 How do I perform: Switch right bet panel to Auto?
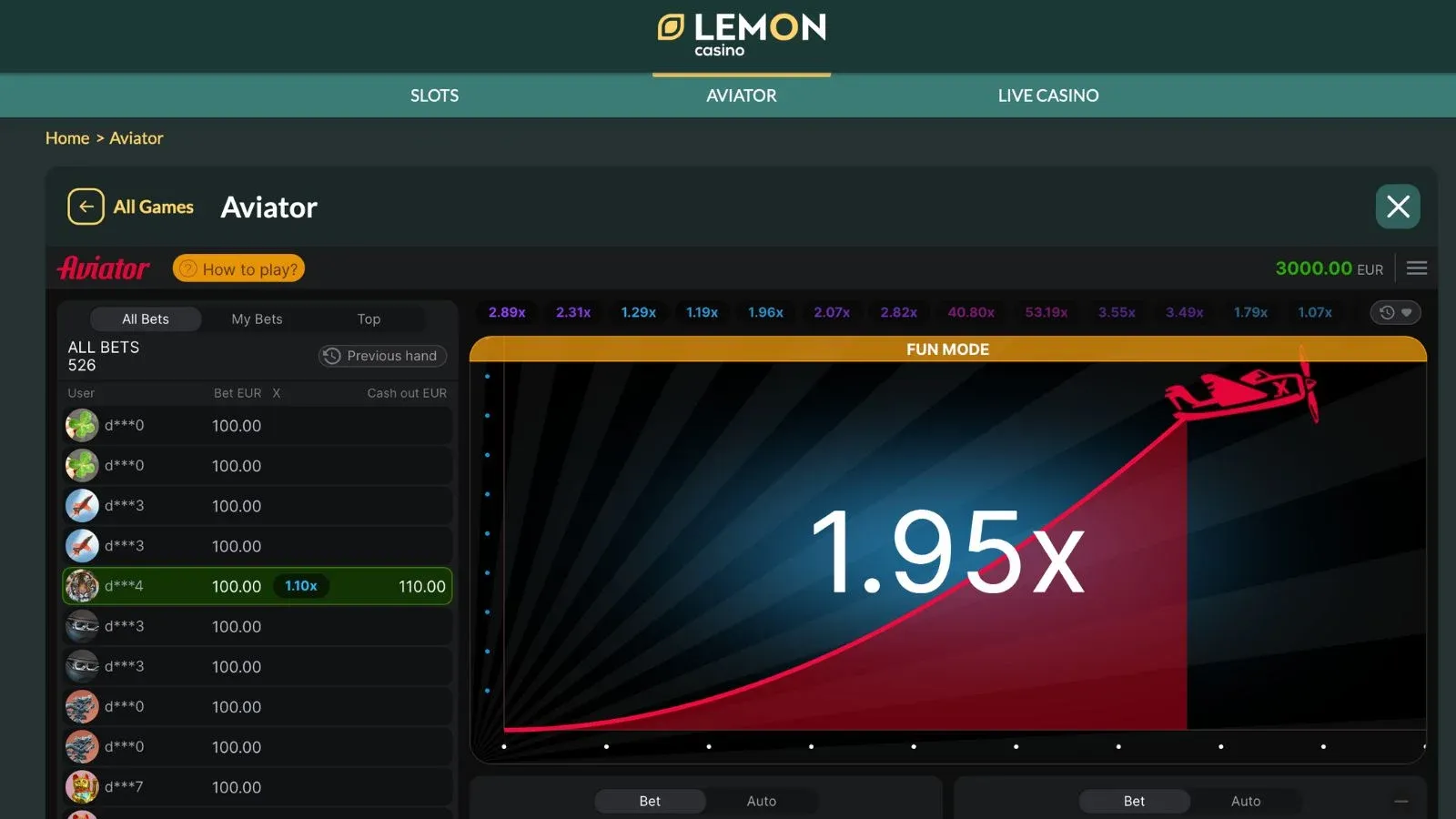click(1245, 801)
